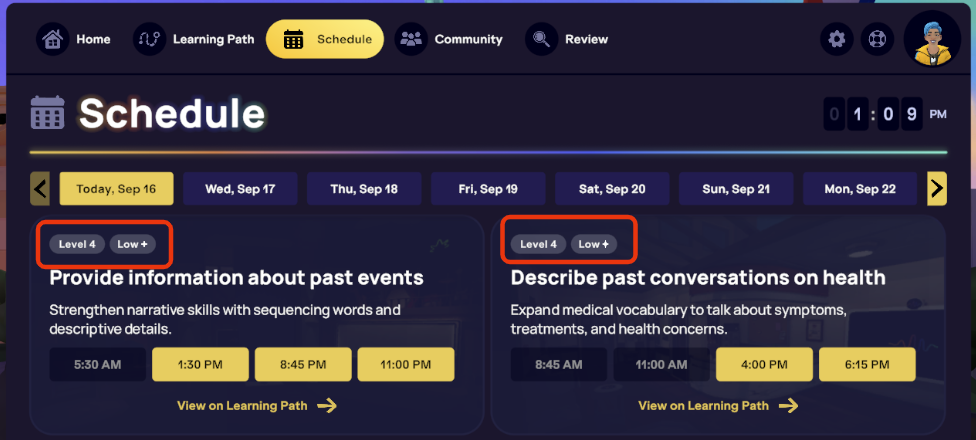Select the Mon, Sep 22 date tab
Viewport: 976px width, 440px height.
pyautogui.click(x=860, y=188)
